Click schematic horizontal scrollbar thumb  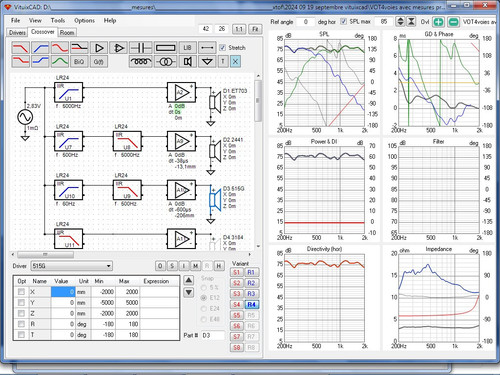tap(45, 255)
